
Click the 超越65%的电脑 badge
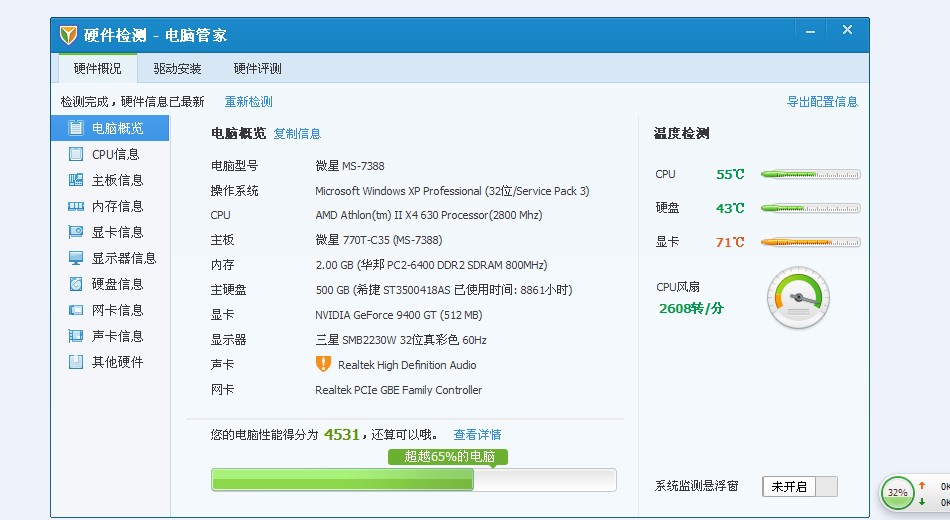(448, 457)
